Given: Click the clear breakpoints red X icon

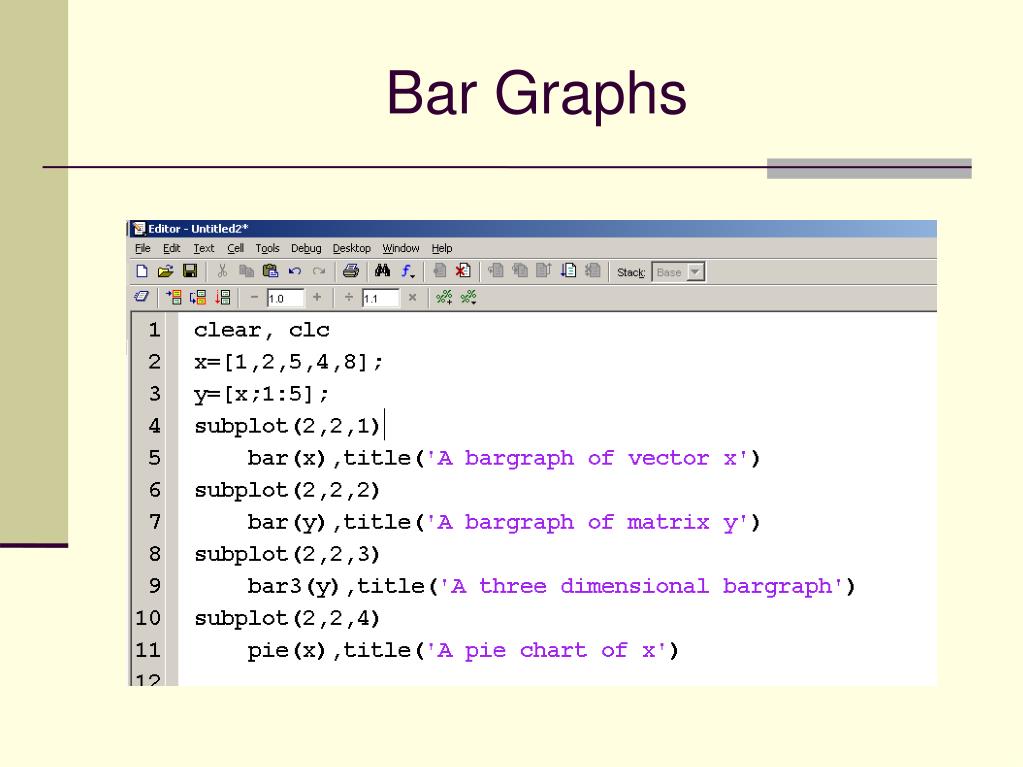Looking at the screenshot, I should click(x=462, y=271).
